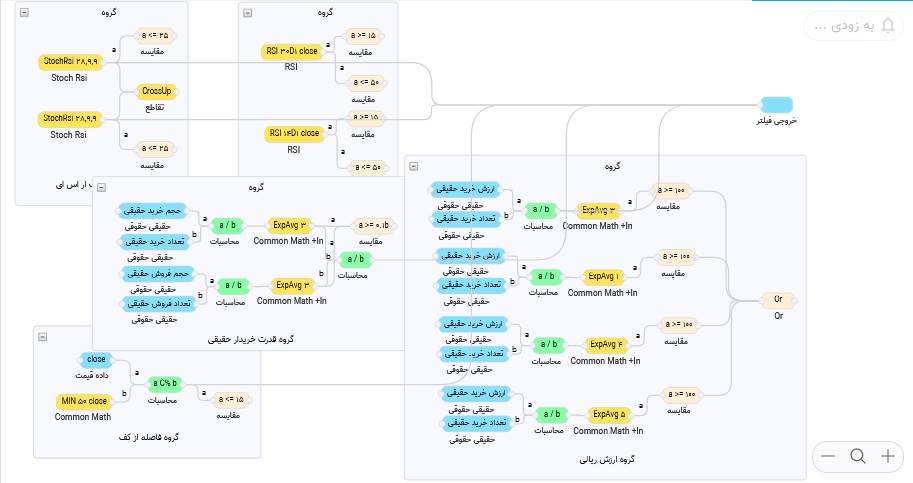
Task: Select the a >= ۱۰۰ node after ExpAvg ۴
Action: (x=678, y=325)
